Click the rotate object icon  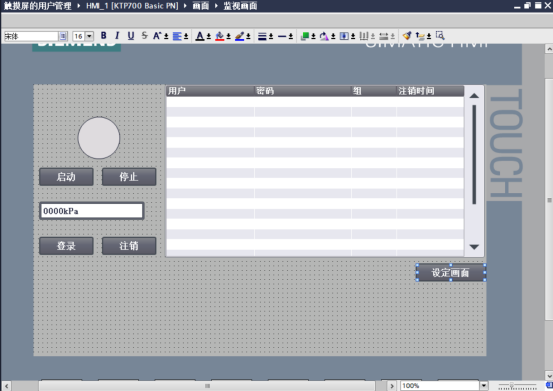tap(324, 36)
